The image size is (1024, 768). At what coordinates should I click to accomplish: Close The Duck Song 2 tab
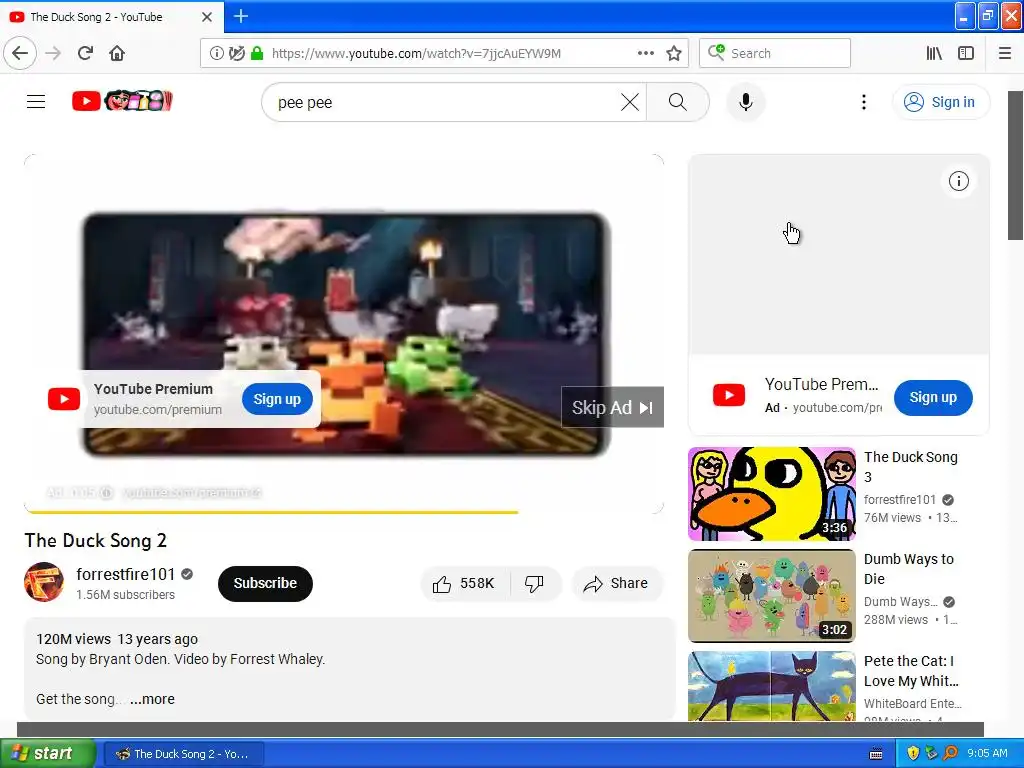coord(206,17)
